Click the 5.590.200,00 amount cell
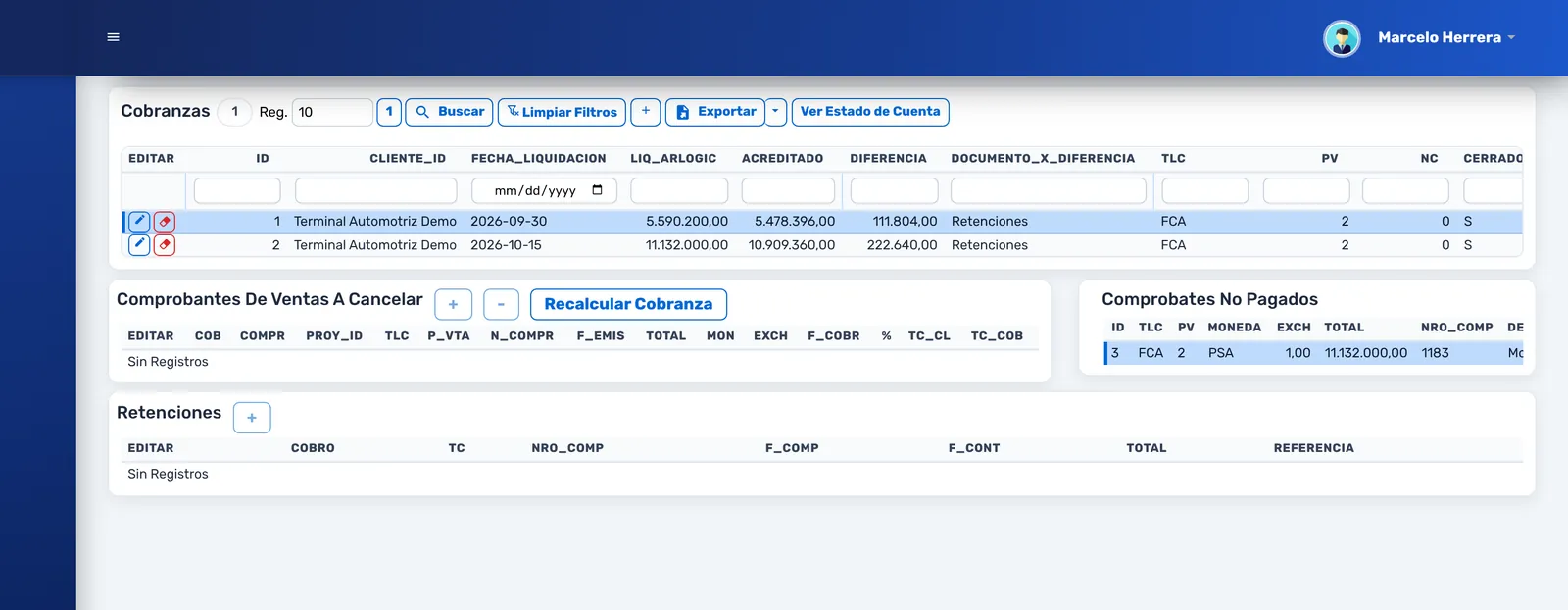This screenshot has height=610, width=1568. tap(687, 222)
